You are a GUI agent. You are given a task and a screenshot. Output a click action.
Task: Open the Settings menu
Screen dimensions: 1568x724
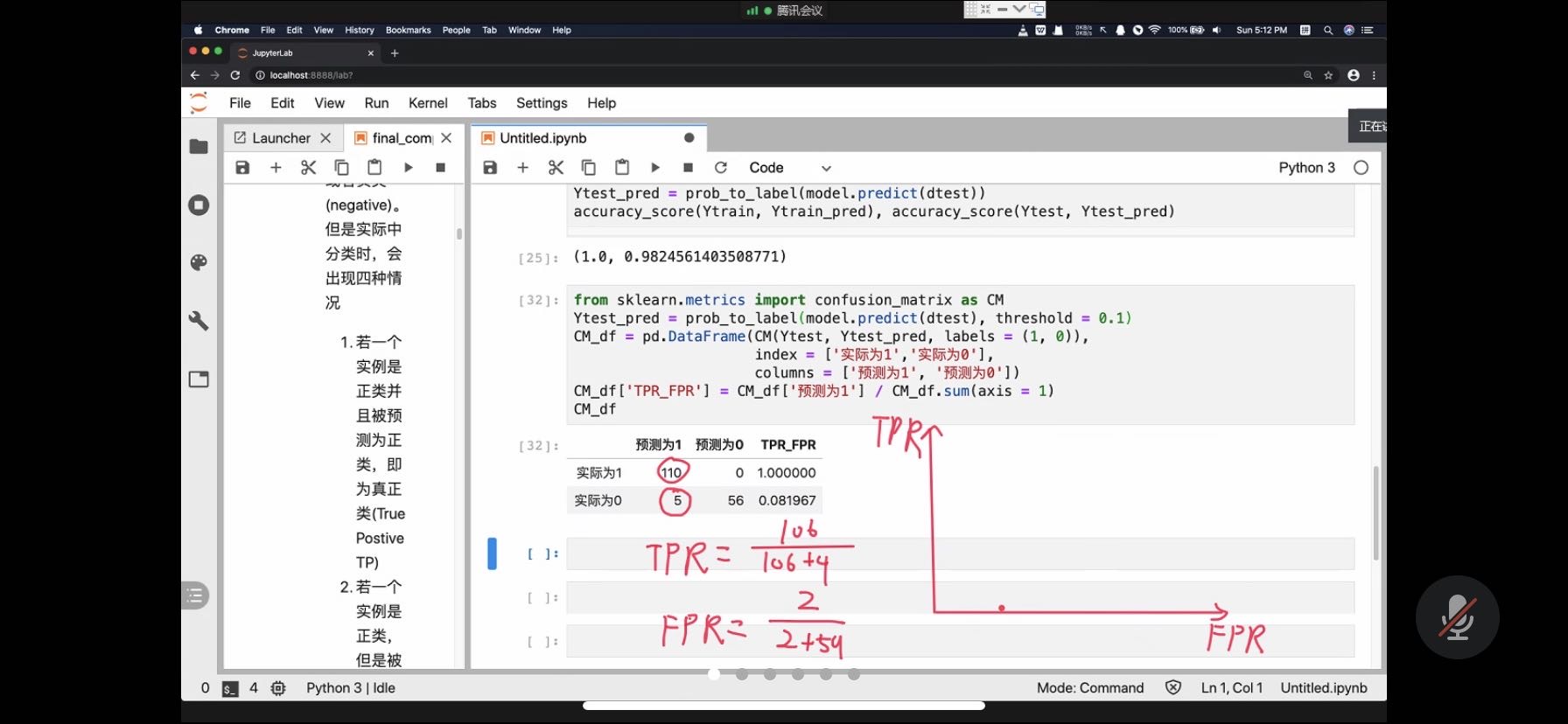click(542, 103)
